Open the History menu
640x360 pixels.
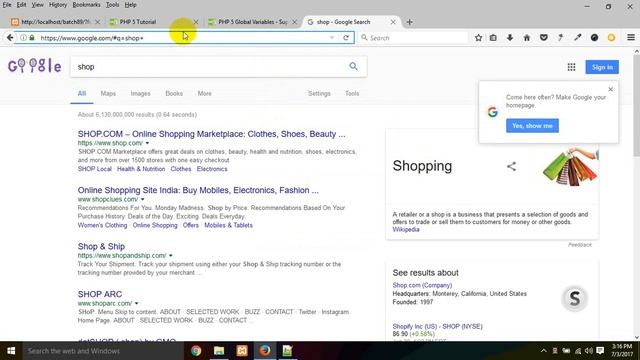pos(58,5)
